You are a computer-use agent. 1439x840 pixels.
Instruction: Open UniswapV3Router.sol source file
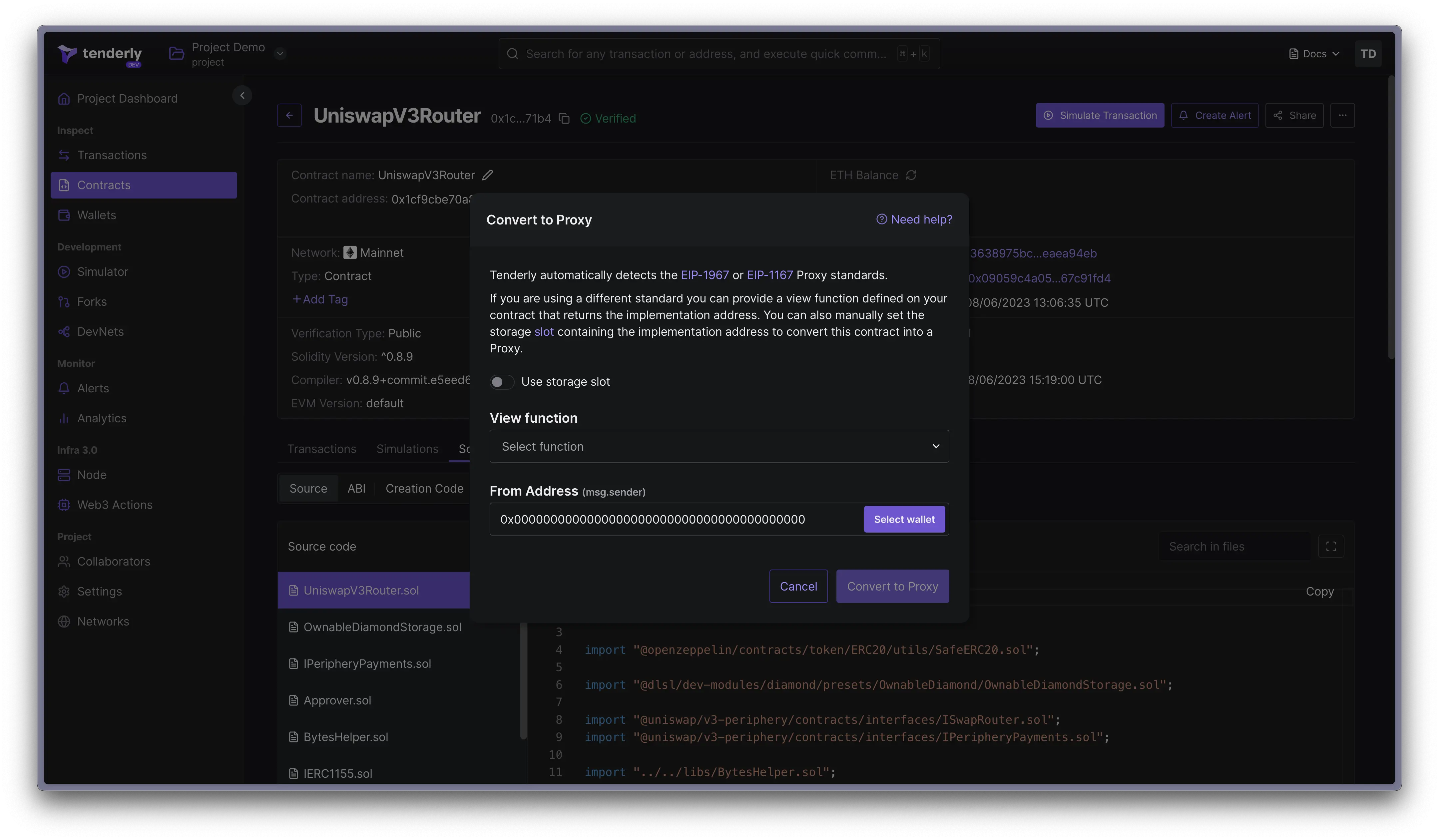click(373, 591)
